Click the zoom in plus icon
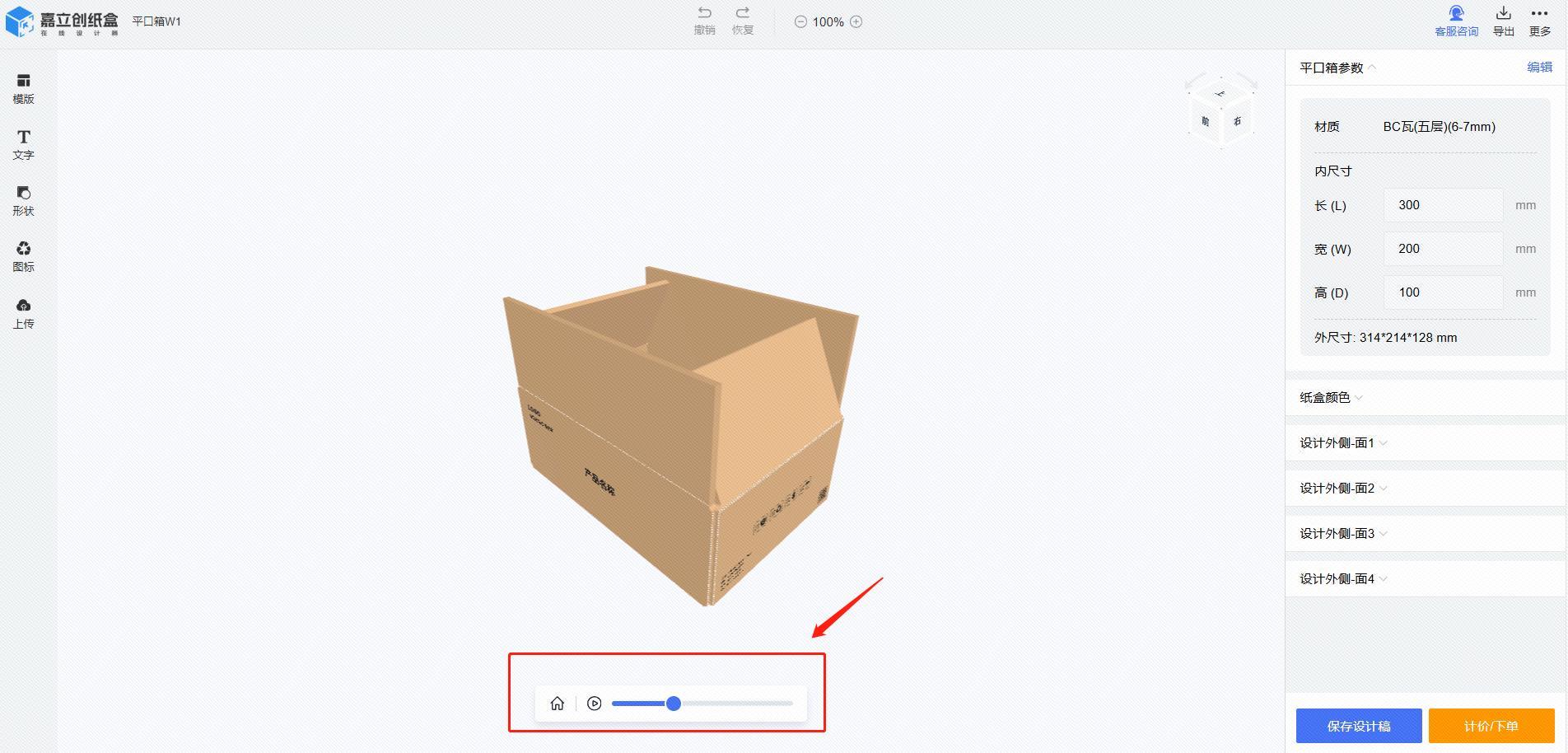1568x753 pixels. pos(856,22)
